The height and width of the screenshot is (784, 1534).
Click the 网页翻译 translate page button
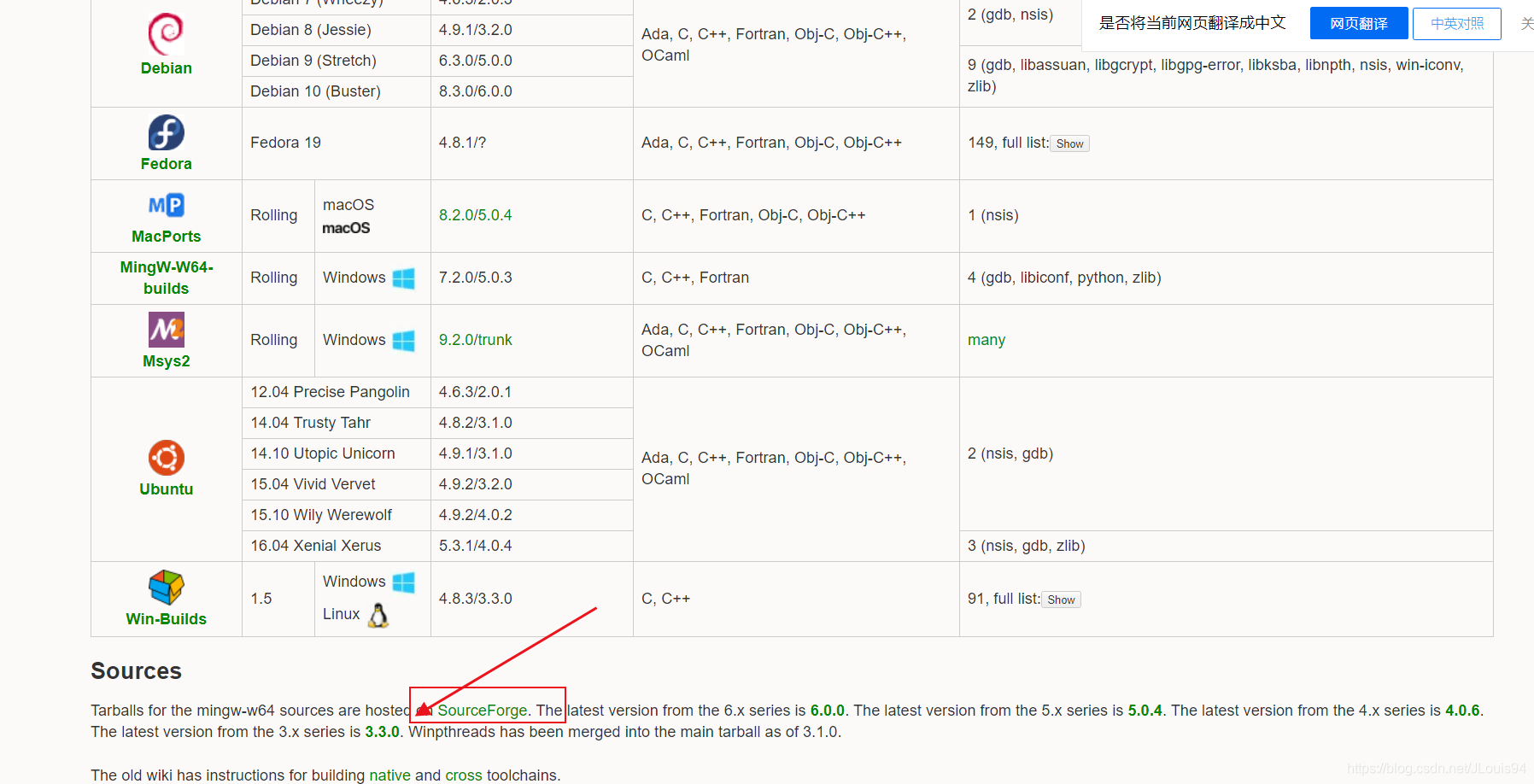[x=1358, y=24]
